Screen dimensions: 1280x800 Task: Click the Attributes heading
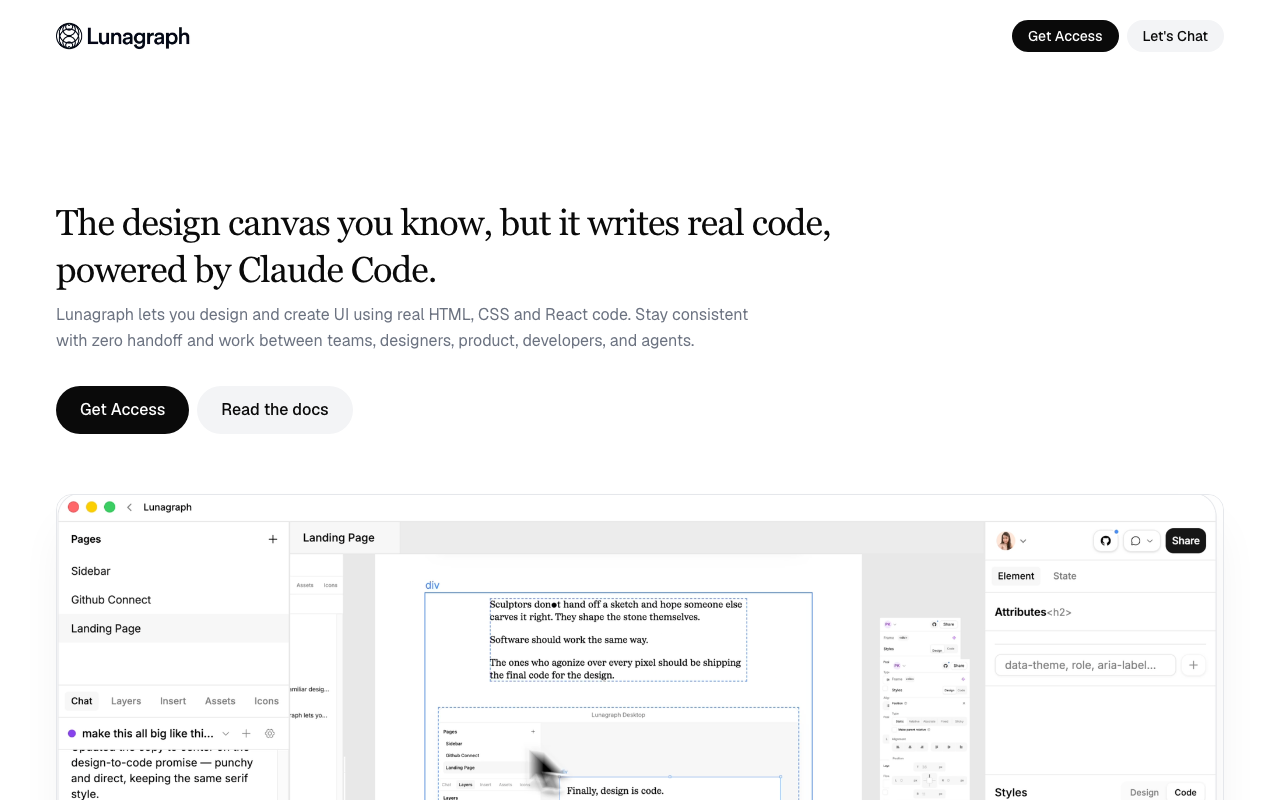tap(1020, 612)
